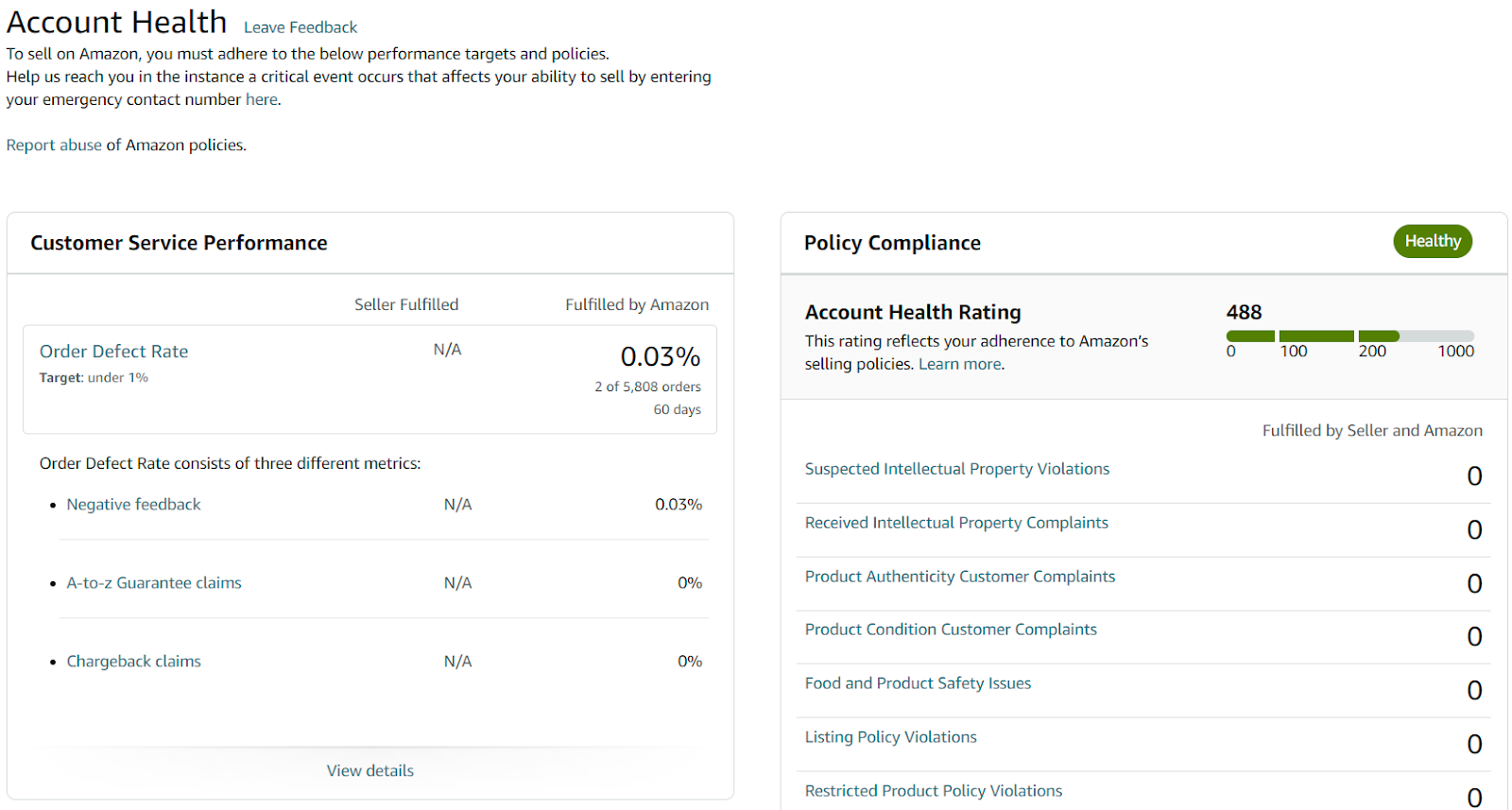Open the Leave Feedback link
The image size is (1512, 810).
301,27
